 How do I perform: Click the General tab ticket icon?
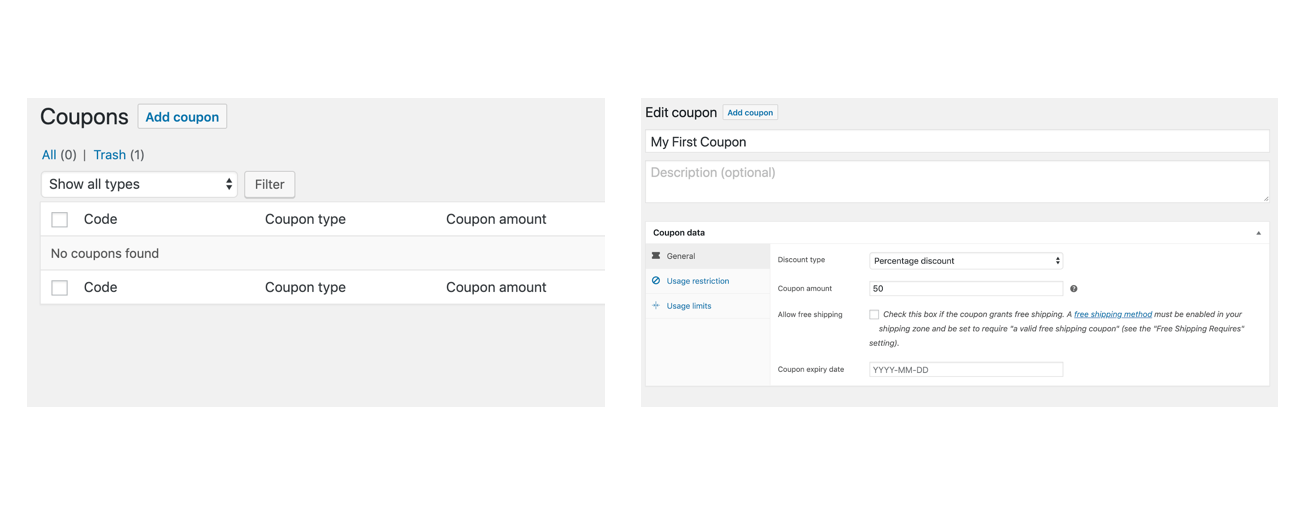(656, 256)
